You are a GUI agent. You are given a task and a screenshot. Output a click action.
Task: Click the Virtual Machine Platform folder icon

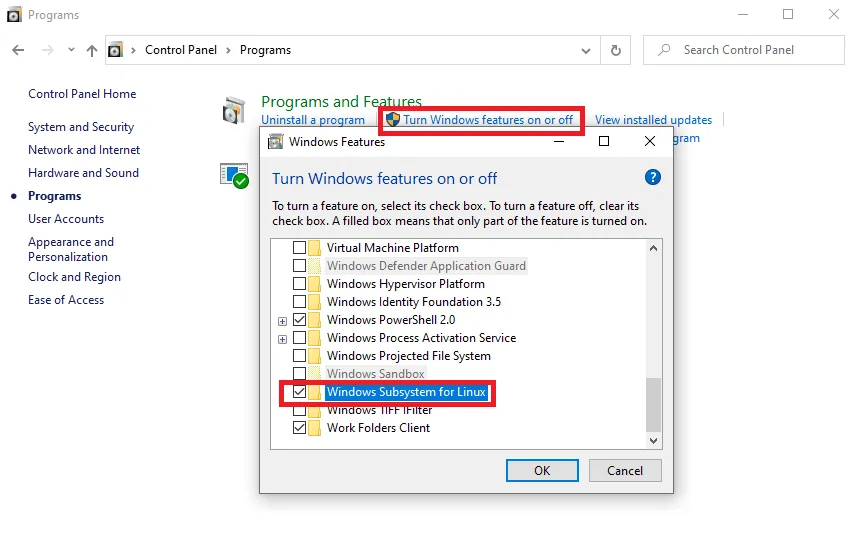(x=314, y=248)
